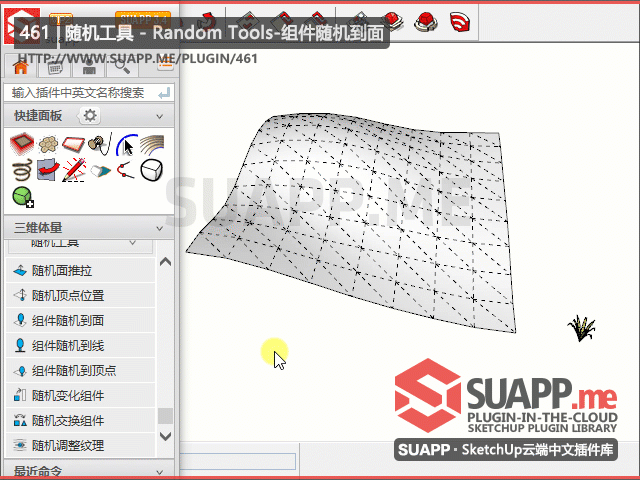Run the 随机变化组件 command

coord(80,396)
